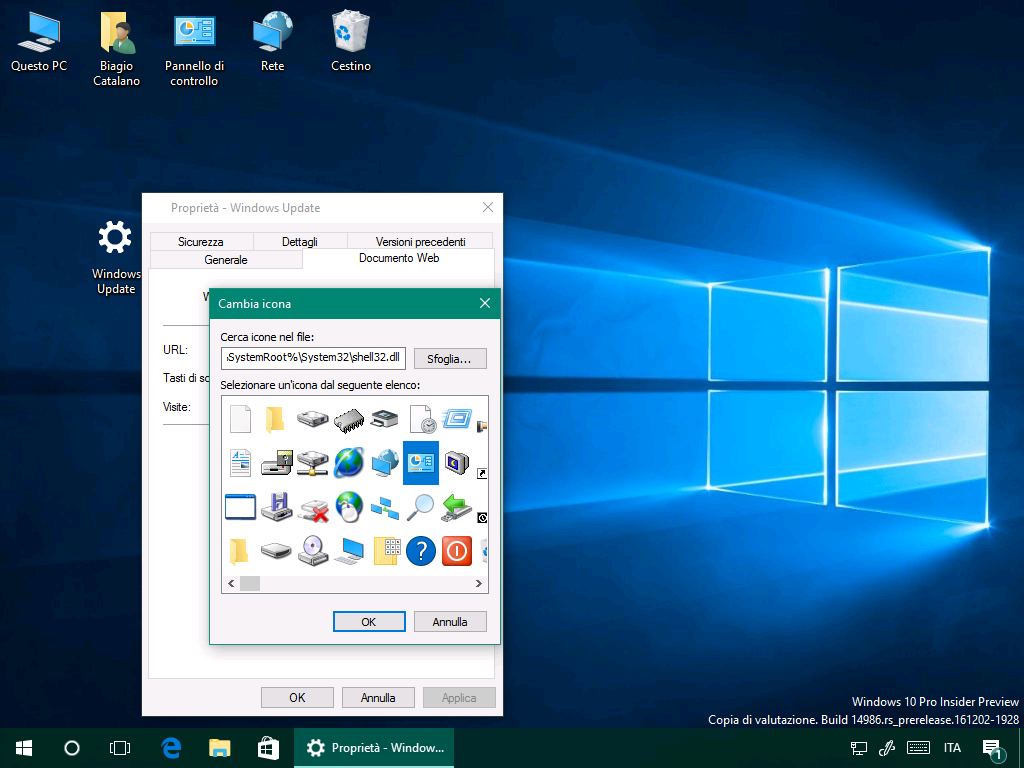
Task: Click Annulla in the Cambia icona dialog
Action: (450, 622)
